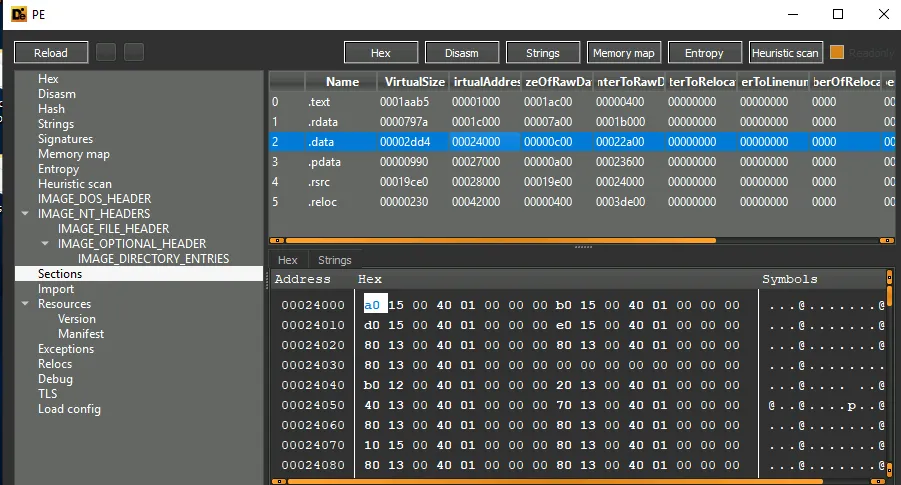
Task: Open Manifest under Resources
Action: pyautogui.click(x=81, y=334)
